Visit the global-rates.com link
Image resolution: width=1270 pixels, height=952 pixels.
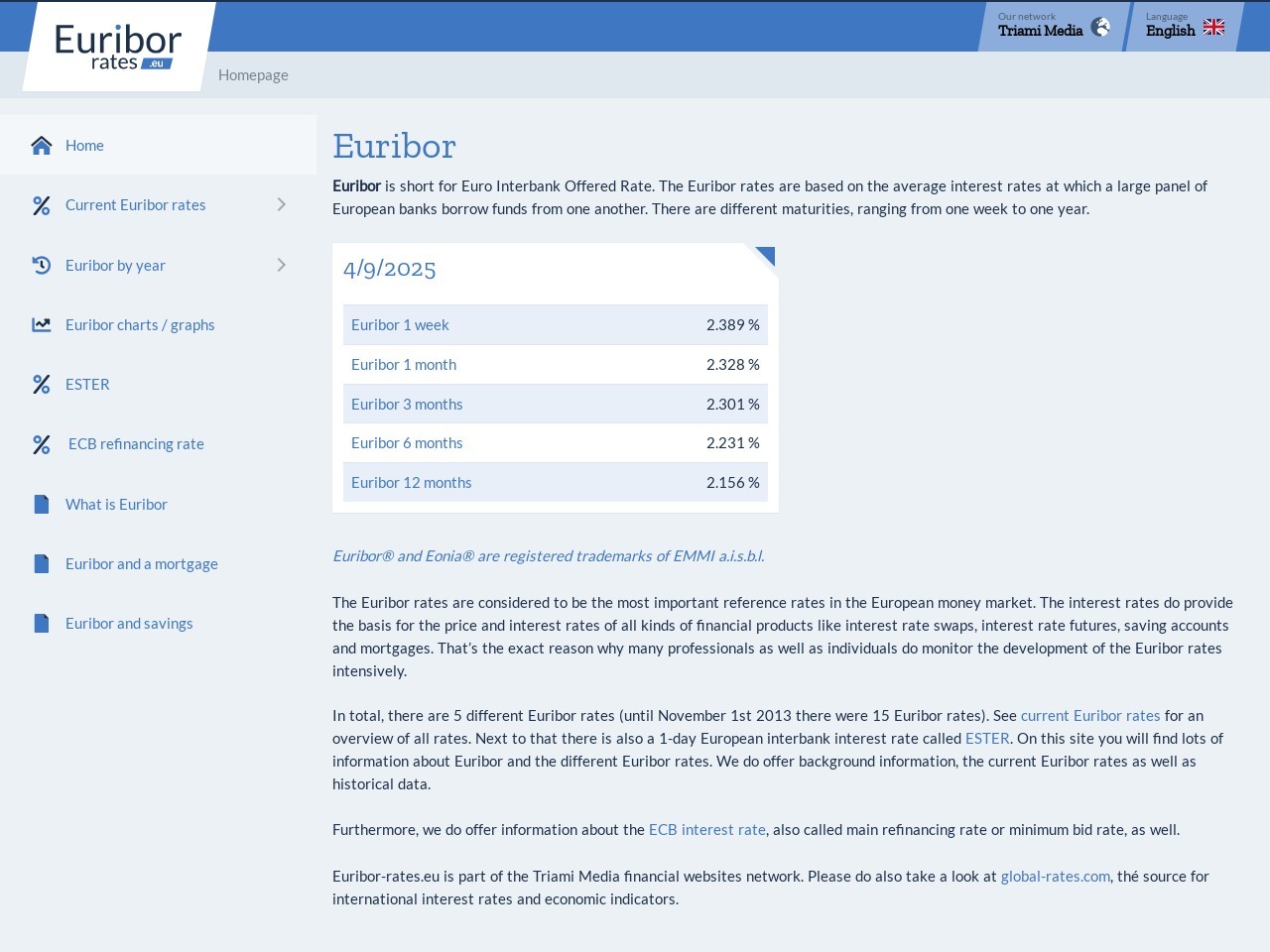click(x=1056, y=877)
